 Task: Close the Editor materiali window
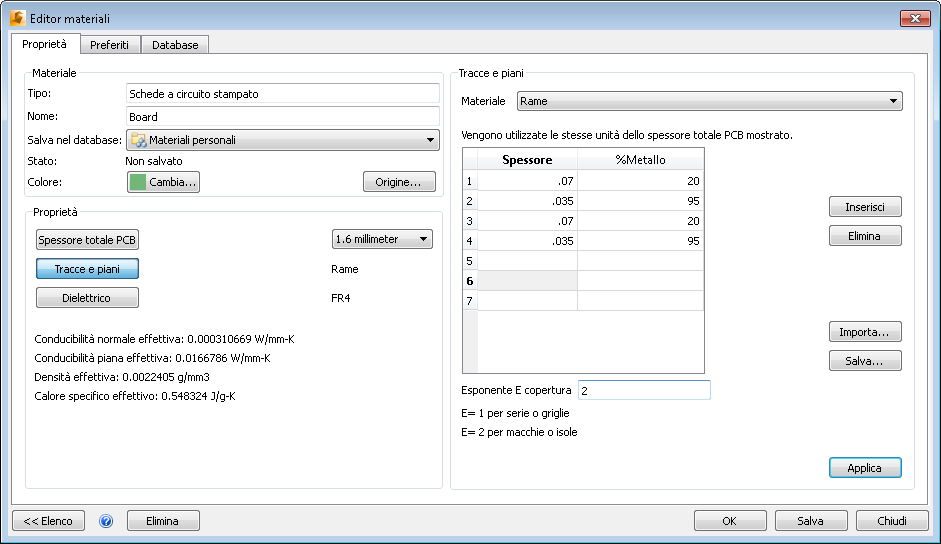tap(914, 19)
